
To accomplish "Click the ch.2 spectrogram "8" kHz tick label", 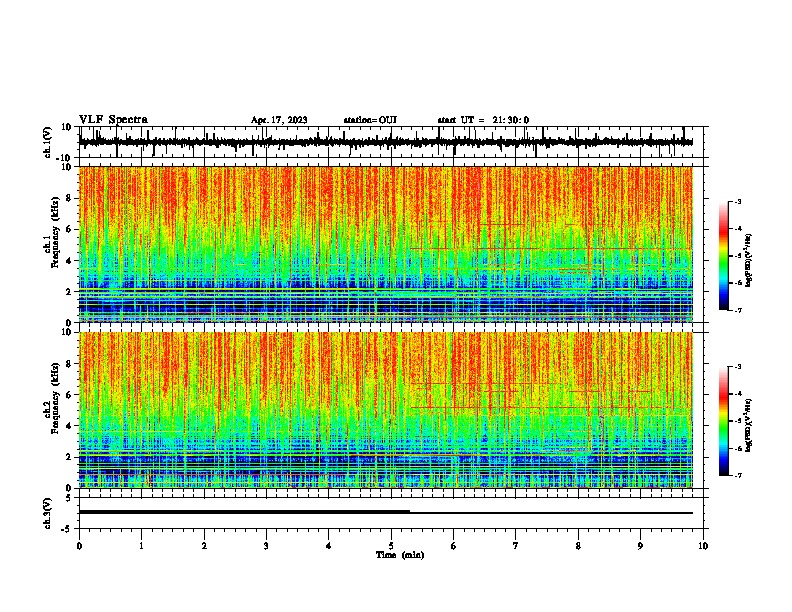I will (x=69, y=364).
